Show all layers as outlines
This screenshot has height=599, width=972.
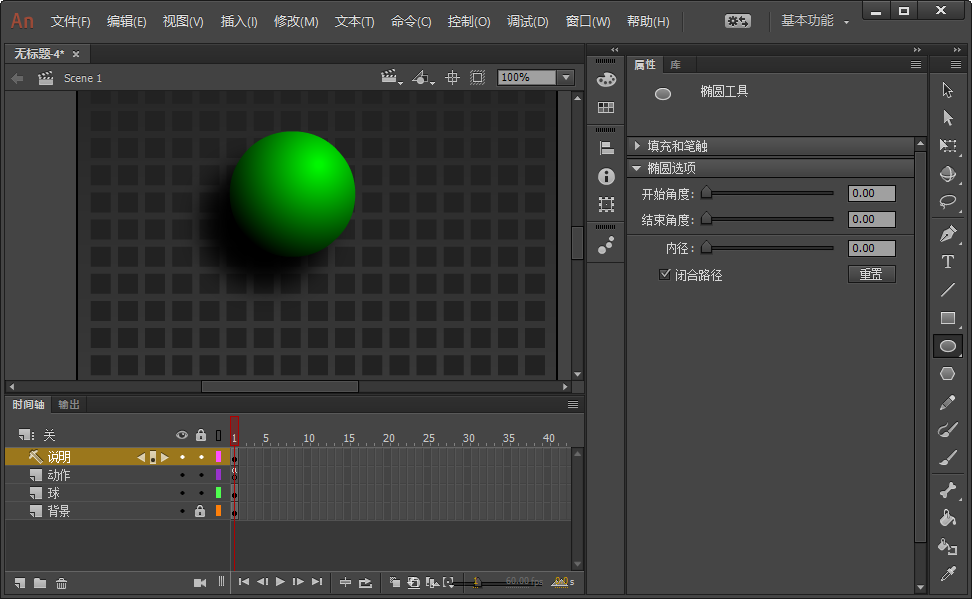point(218,435)
